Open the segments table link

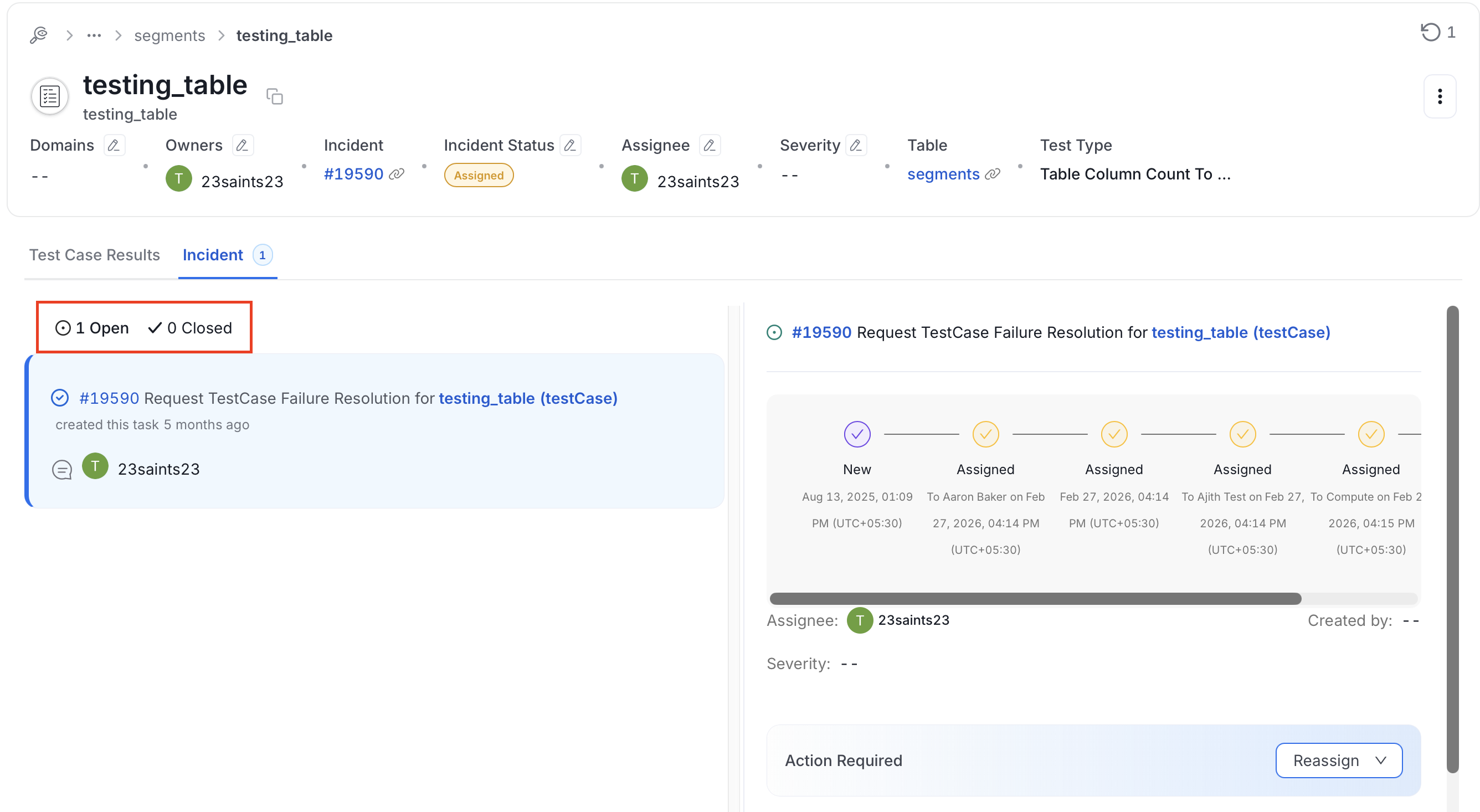click(943, 174)
